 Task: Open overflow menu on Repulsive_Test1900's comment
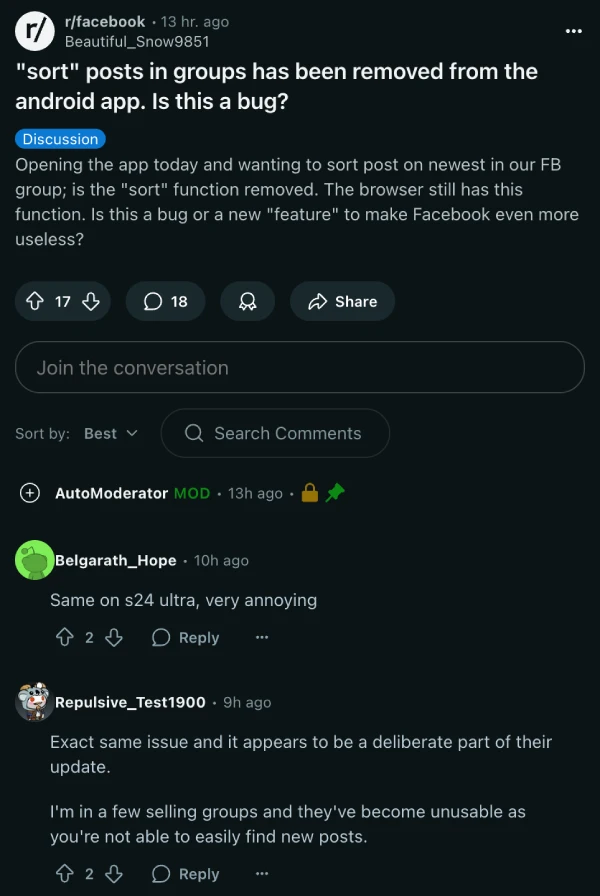[x=261, y=873]
